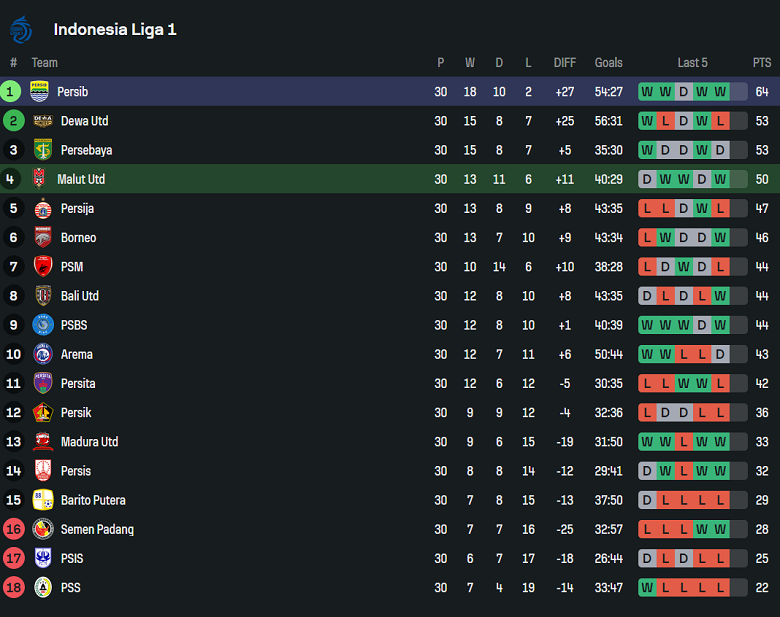
Task: Click Persib's green rank 1 badge
Action: coord(12,92)
